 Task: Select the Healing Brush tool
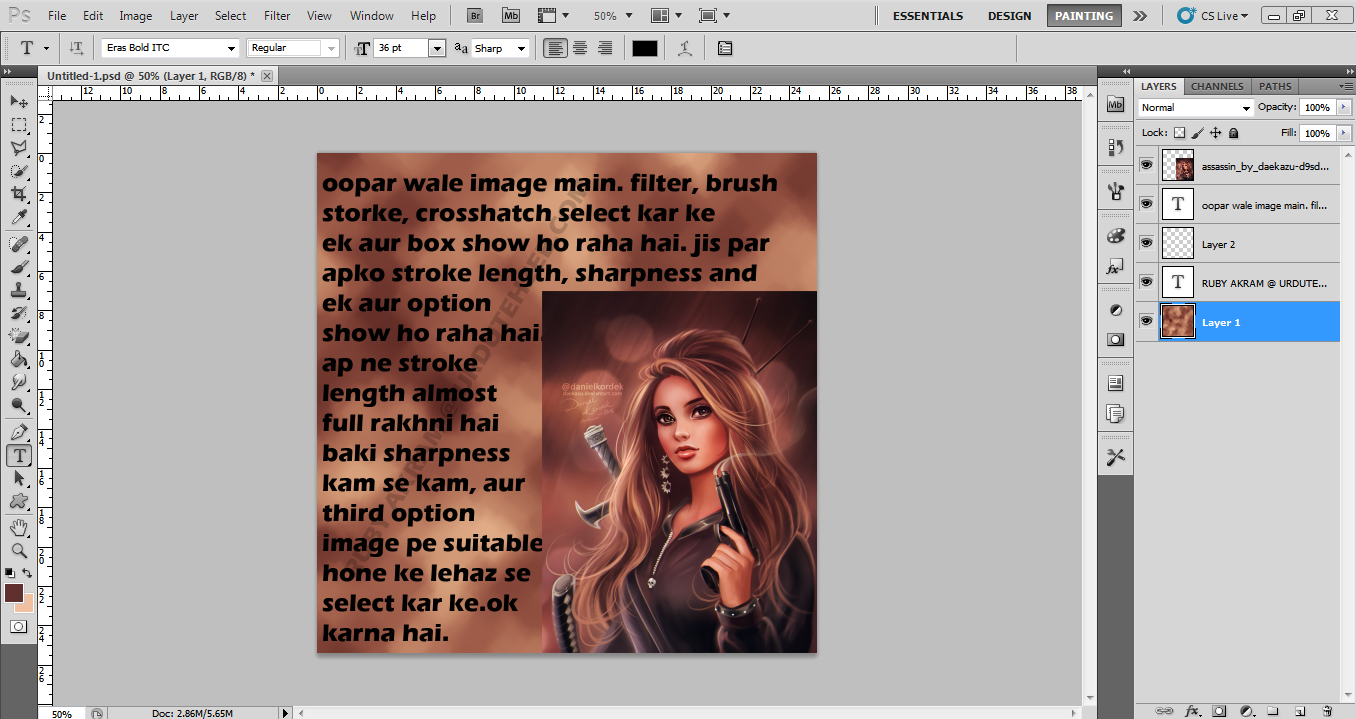click(19, 244)
